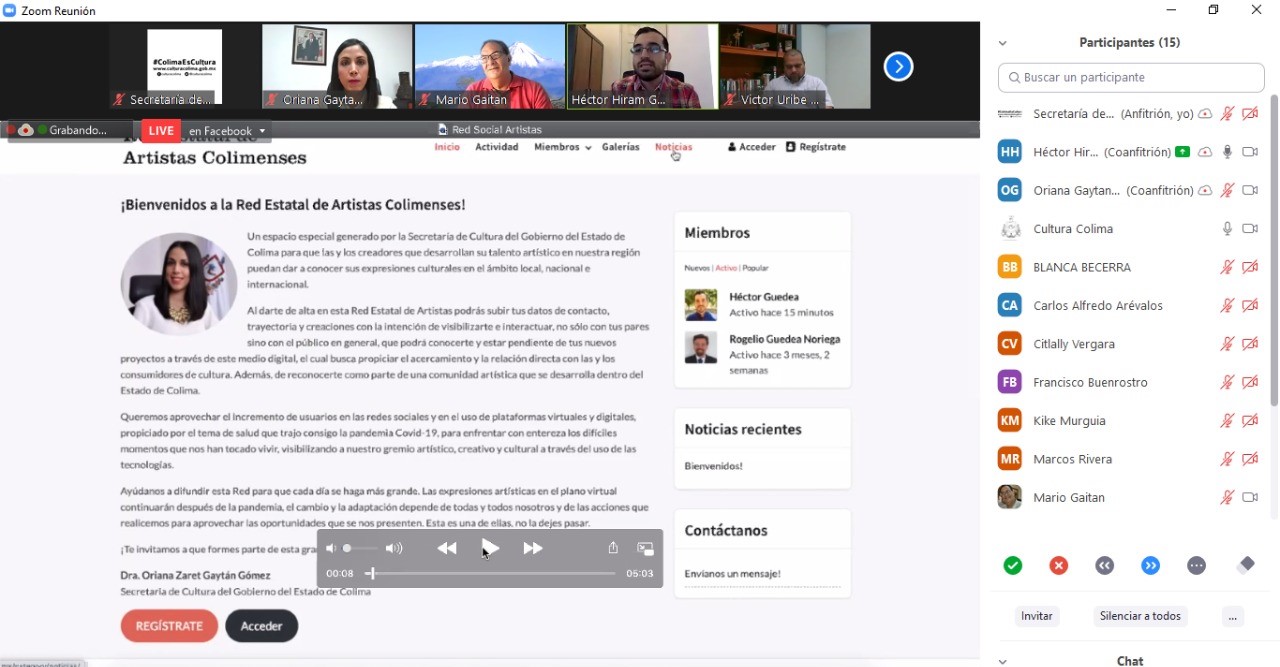Click the red REGÍSTRATE button

pyautogui.click(x=169, y=626)
